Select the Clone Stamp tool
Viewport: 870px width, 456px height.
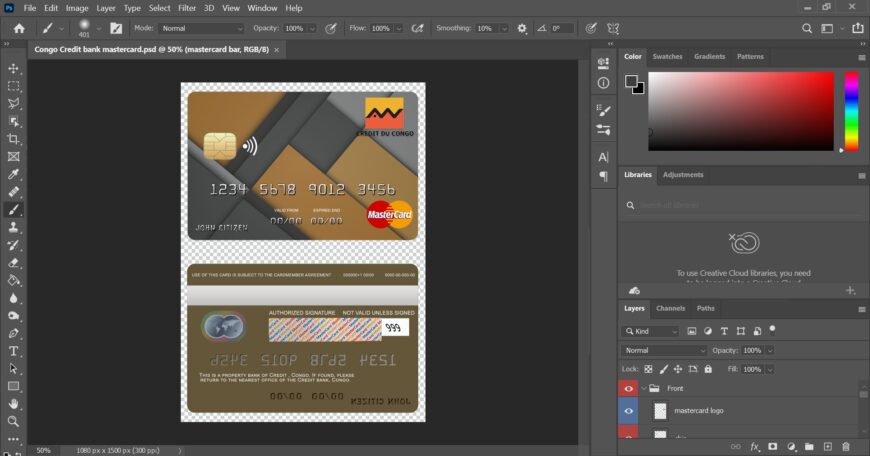click(13, 227)
